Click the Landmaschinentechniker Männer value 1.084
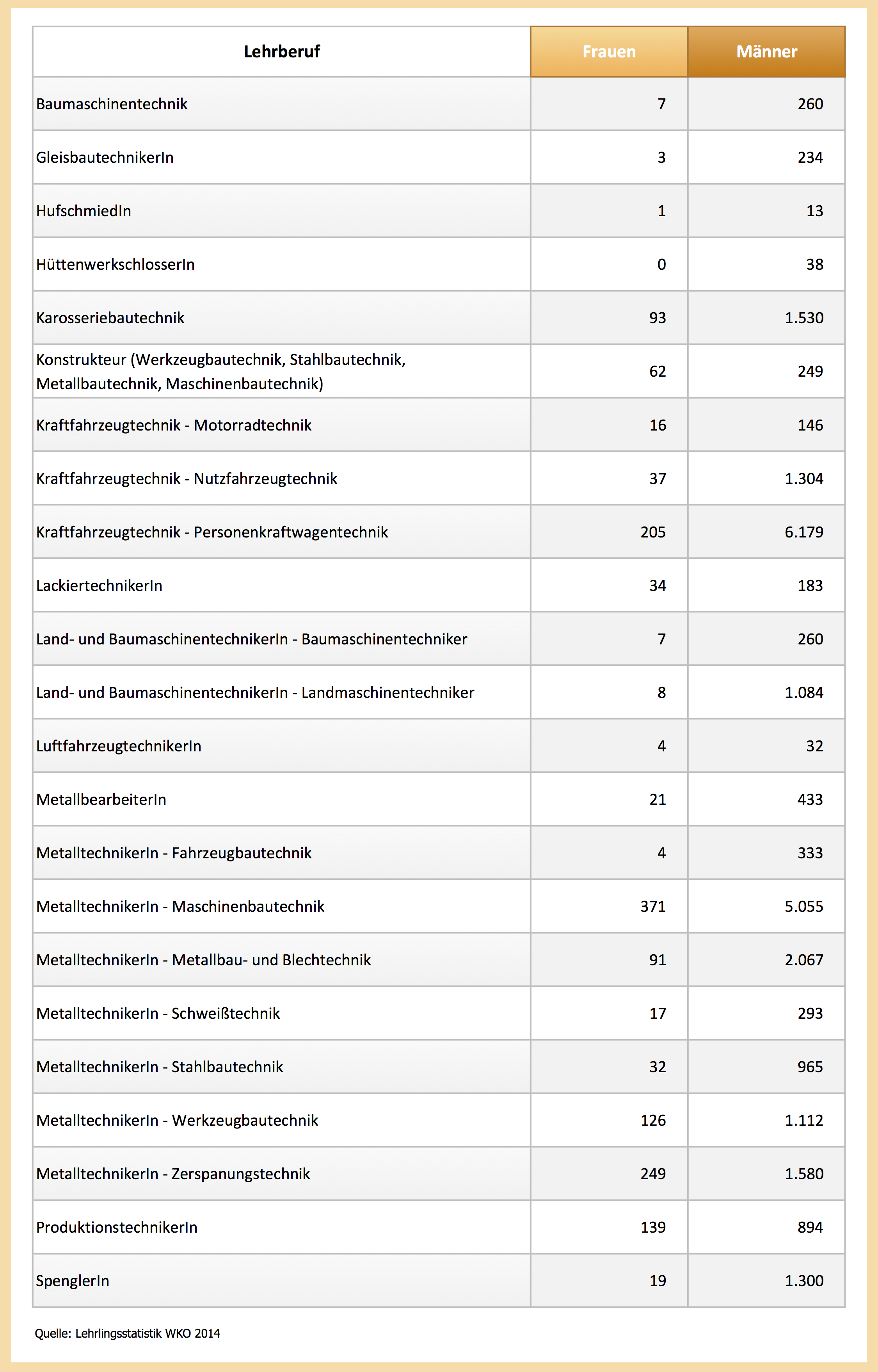Screen dimensions: 878x1372 coord(804,693)
